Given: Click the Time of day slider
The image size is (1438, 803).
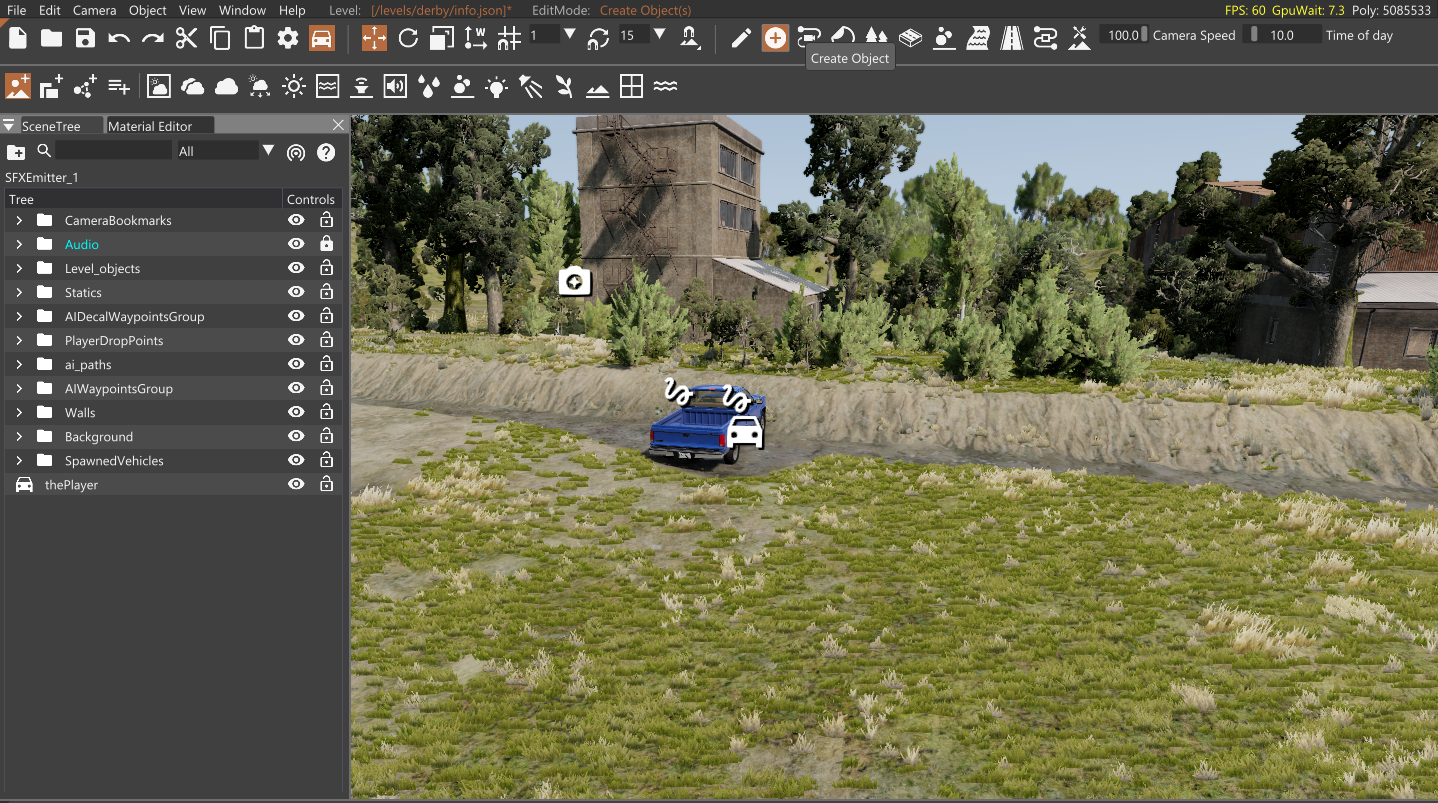Looking at the screenshot, I should pos(1281,35).
